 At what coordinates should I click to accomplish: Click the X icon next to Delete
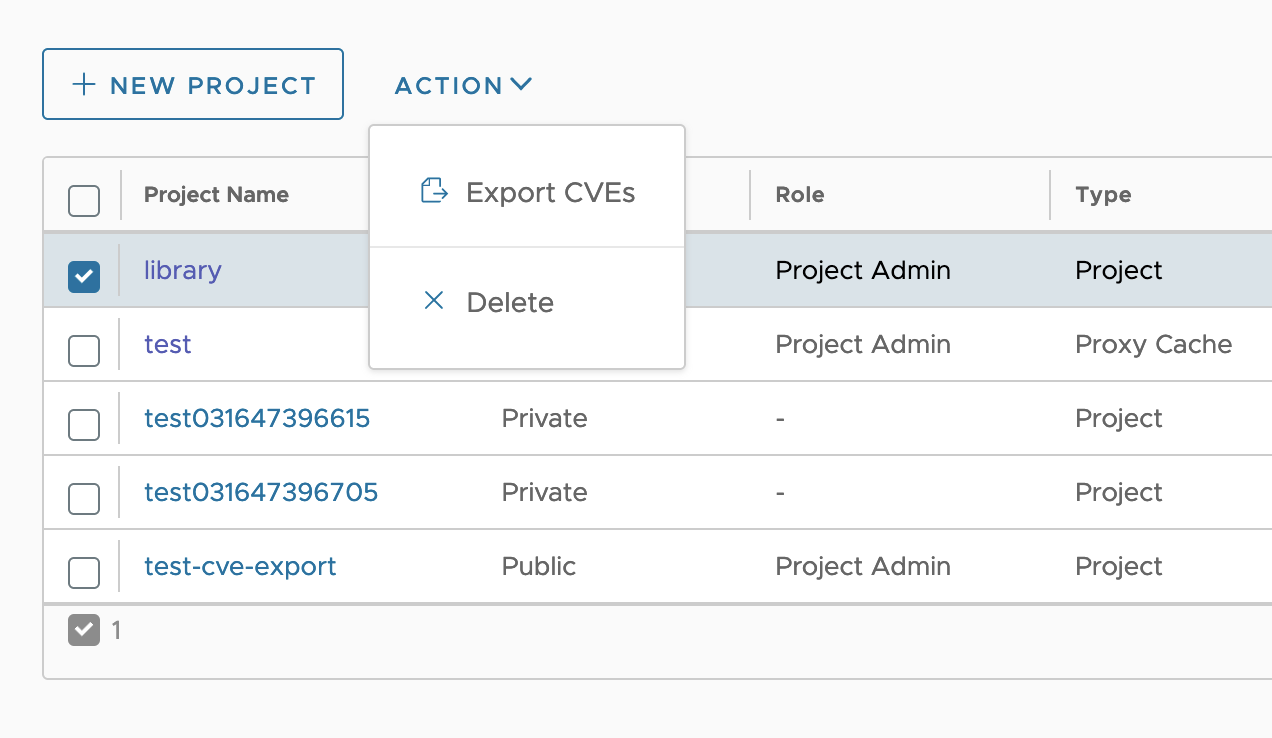433,301
